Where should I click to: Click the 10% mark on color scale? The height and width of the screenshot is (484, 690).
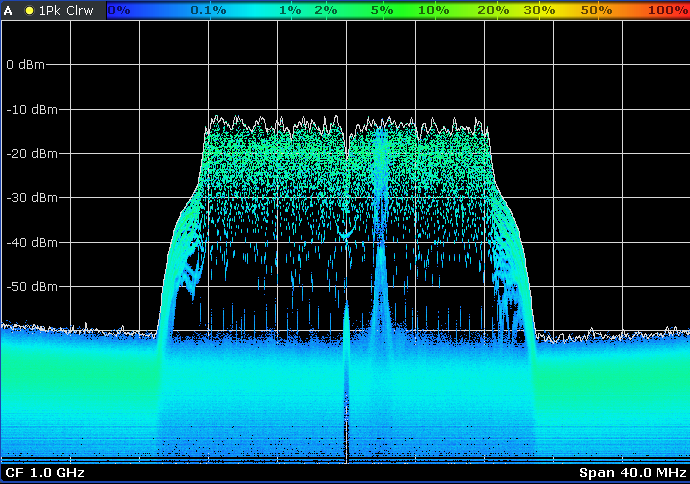coord(433,9)
